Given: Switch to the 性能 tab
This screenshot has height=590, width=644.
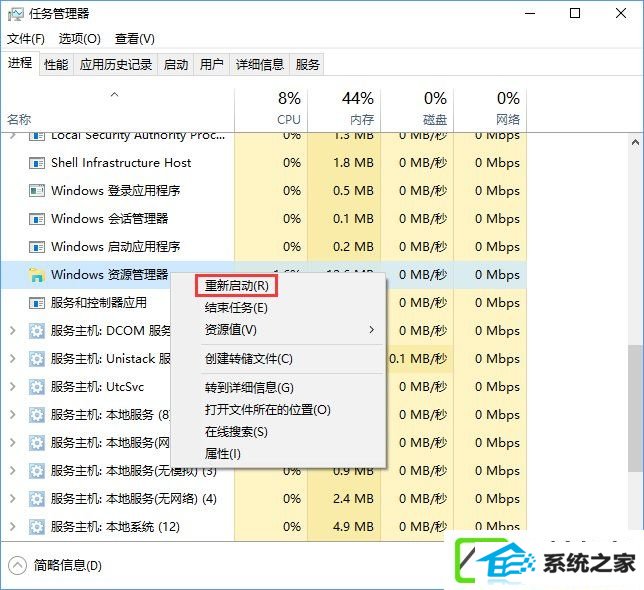Looking at the screenshot, I should [56, 64].
